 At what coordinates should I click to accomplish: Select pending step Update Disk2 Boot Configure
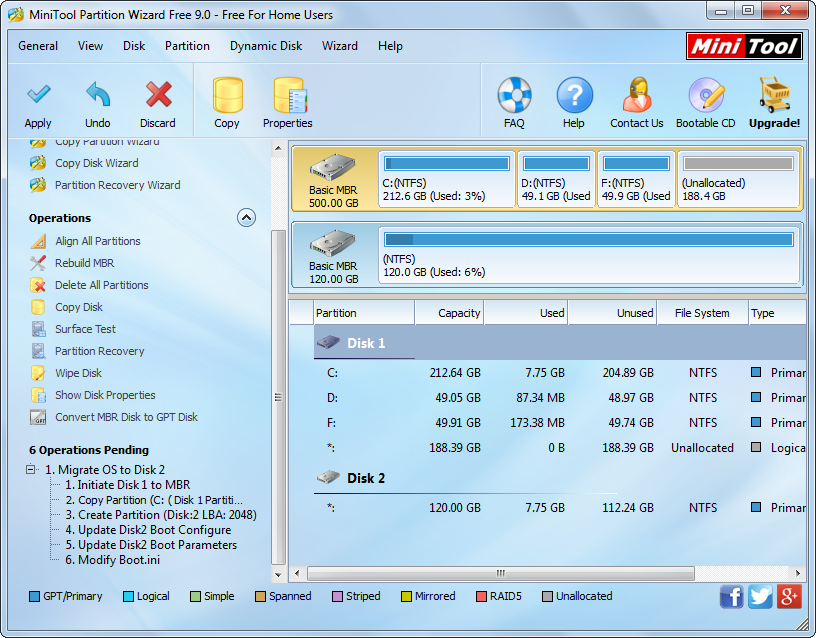(148, 530)
